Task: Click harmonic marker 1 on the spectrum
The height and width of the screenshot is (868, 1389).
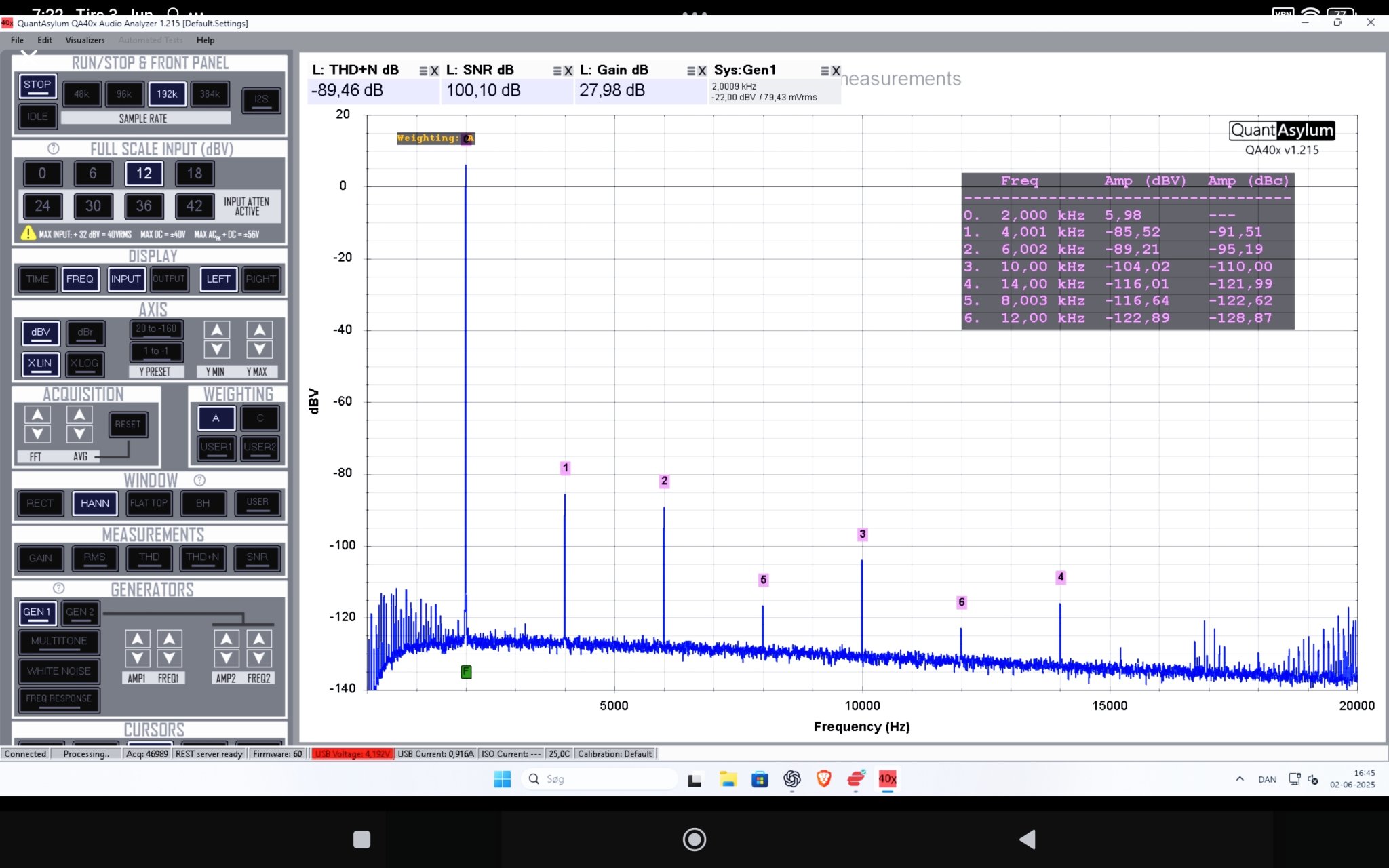Action: pyautogui.click(x=566, y=468)
